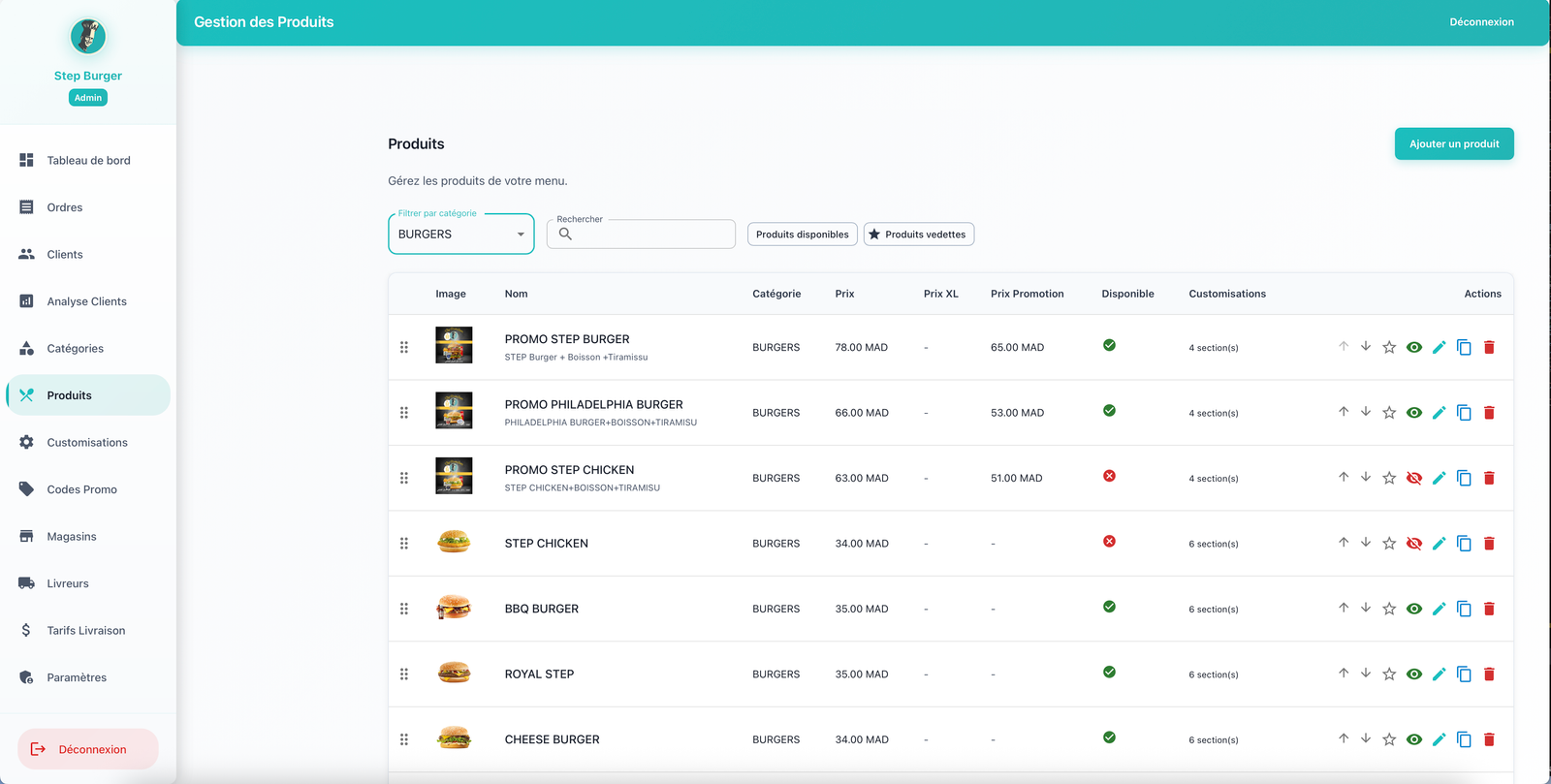Show the hidden PROMO STEP CHICKEN product
The height and width of the screenshot is (784, 1551).
[1414, 478]
